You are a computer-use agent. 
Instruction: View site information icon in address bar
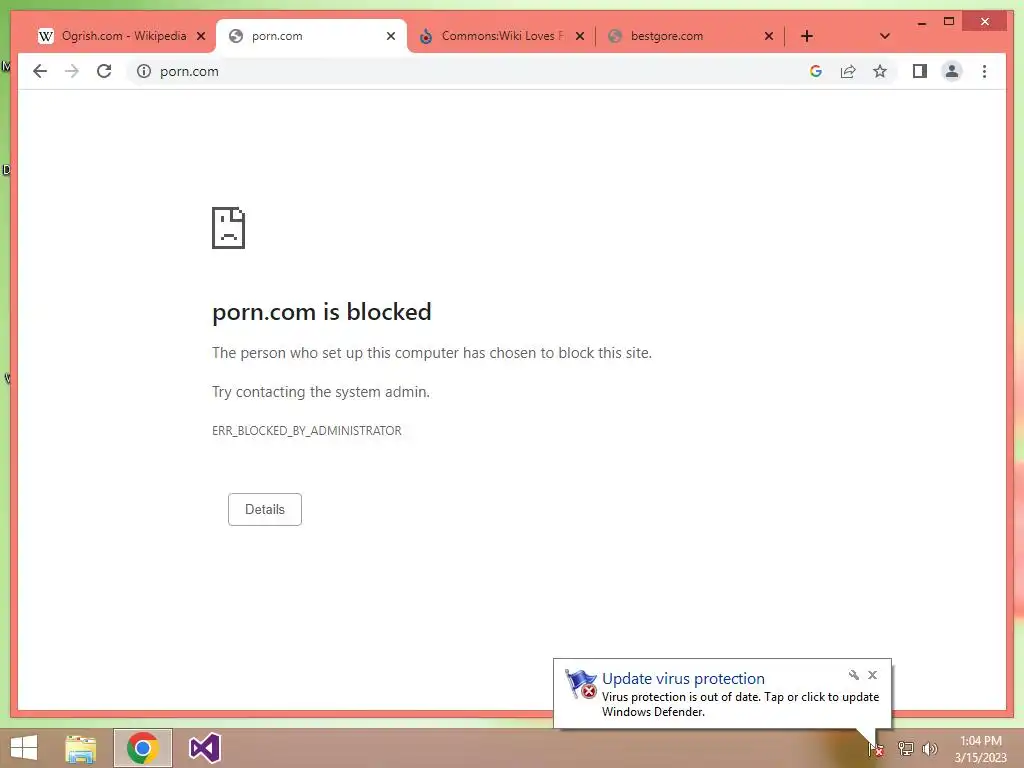[x=144, y=71]
